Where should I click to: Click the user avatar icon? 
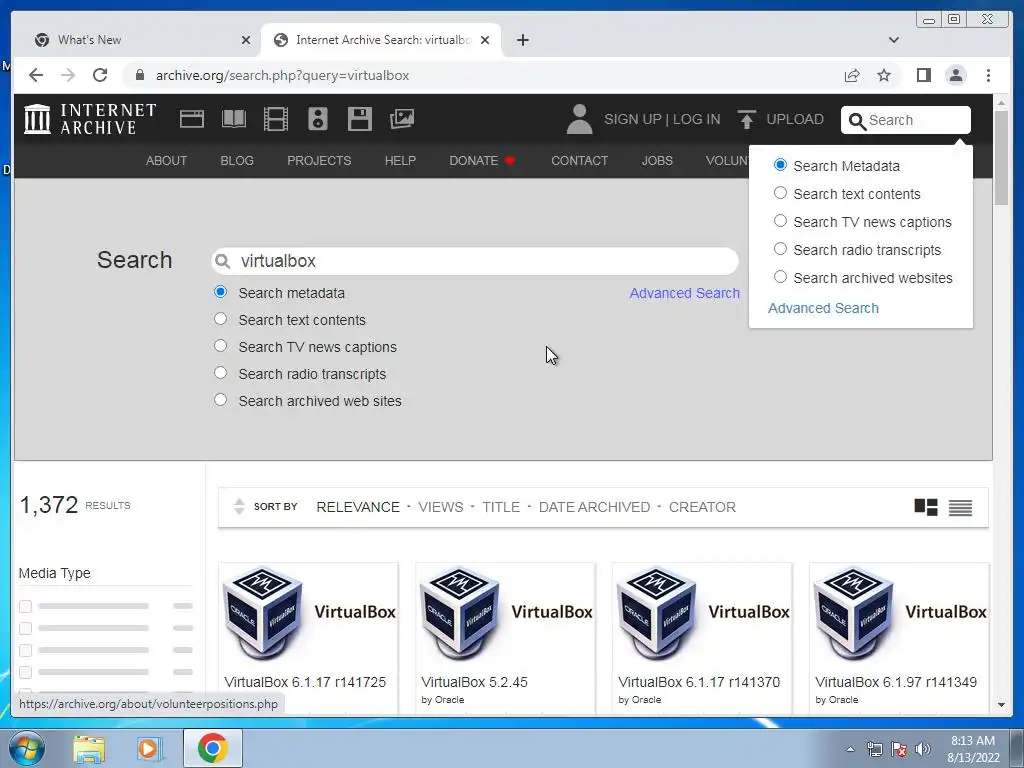click(579, 119)
